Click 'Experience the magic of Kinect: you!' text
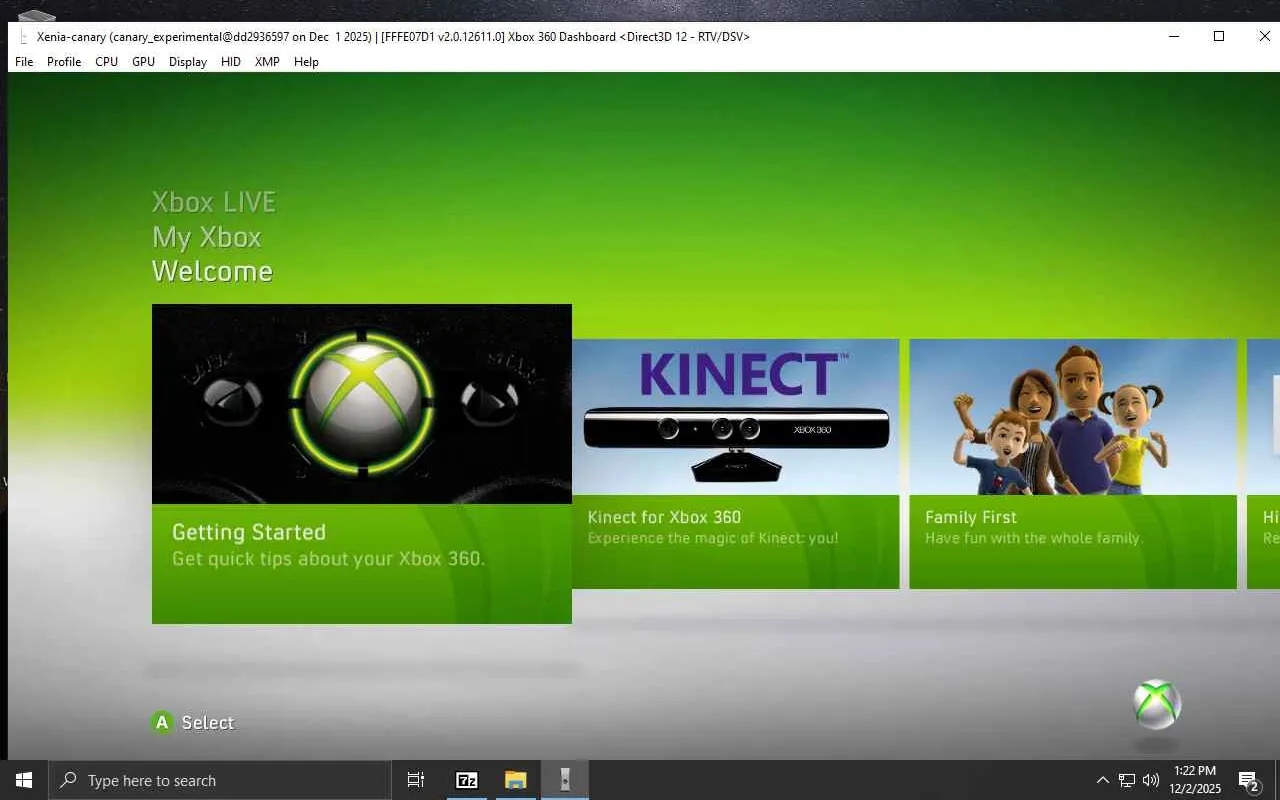 pos(713,538)
